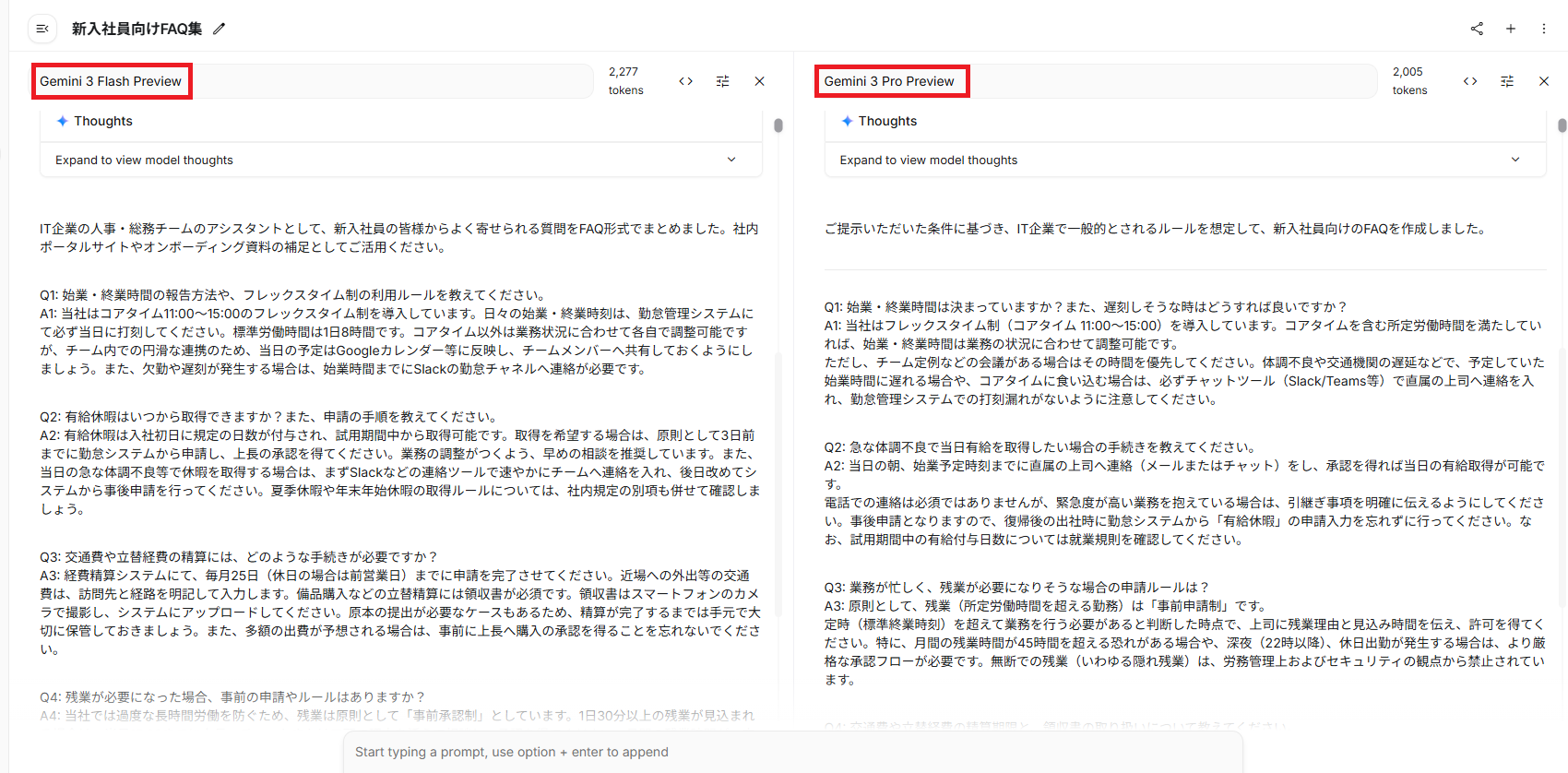Click the "2,005 tokens" count
Screen dimensions: 1568x773
(1409, 81)
